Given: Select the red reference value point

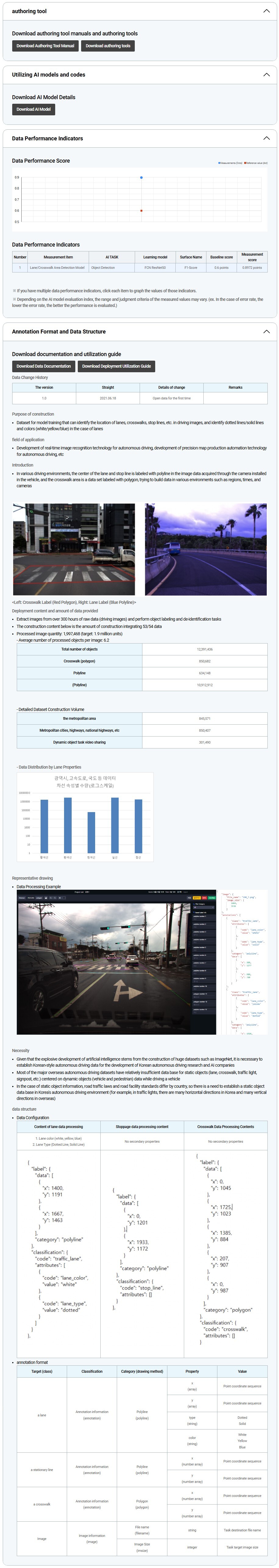Looking at the screenshot, I should 141,211.
